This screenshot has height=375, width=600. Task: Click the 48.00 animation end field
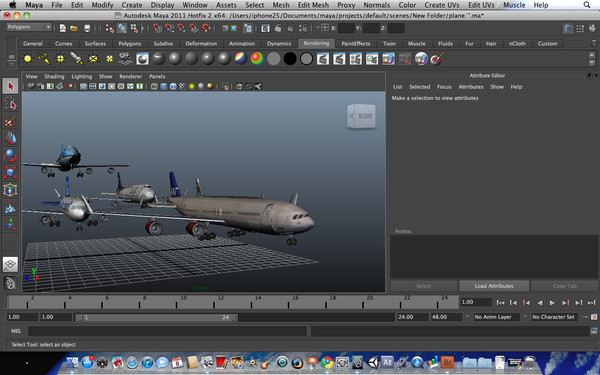pyautogui.click(x=446, y=317)
